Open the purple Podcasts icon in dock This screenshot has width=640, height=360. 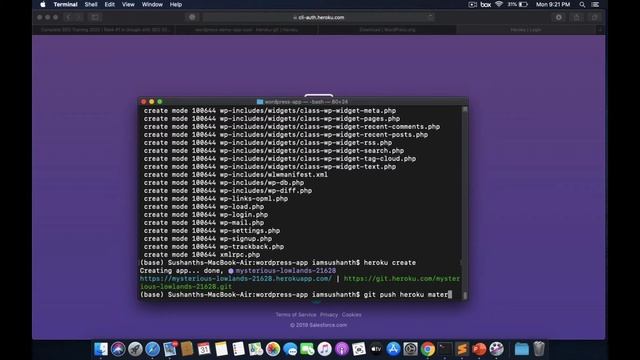pyautogui.click(x=342, y=349)
